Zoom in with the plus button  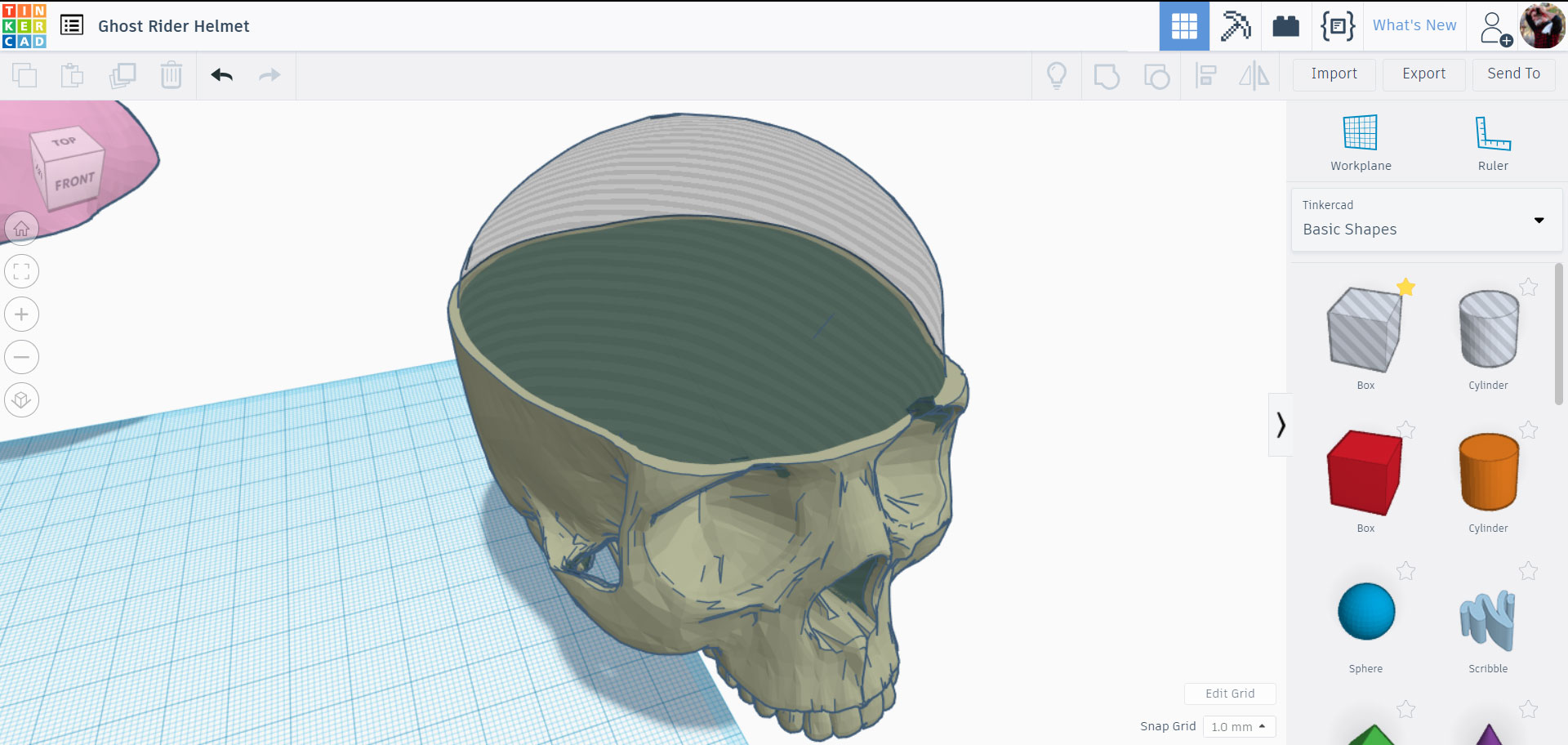(22, 315)
